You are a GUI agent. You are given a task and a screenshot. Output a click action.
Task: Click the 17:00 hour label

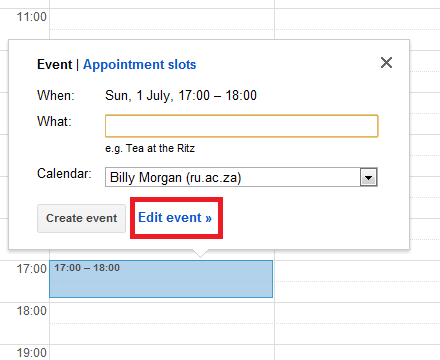[32, 269]
